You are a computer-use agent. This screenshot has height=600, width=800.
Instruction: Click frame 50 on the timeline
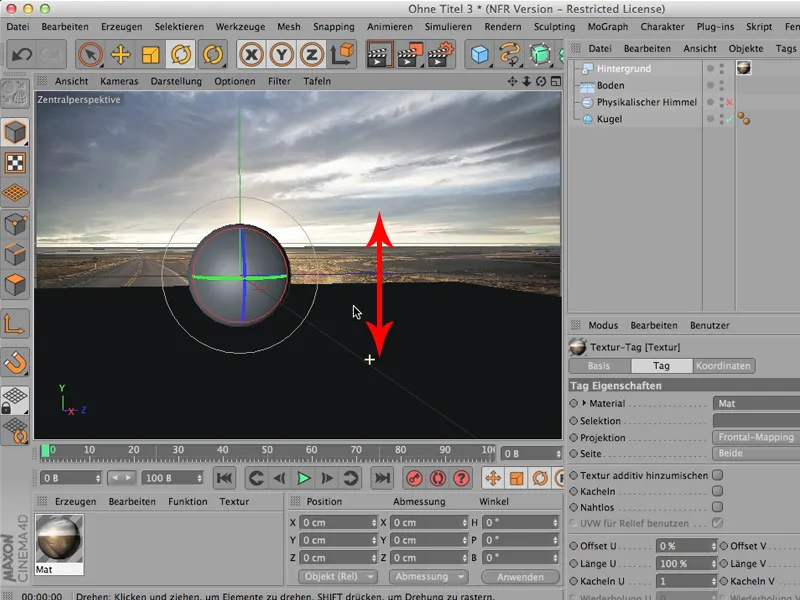[267, 451]
